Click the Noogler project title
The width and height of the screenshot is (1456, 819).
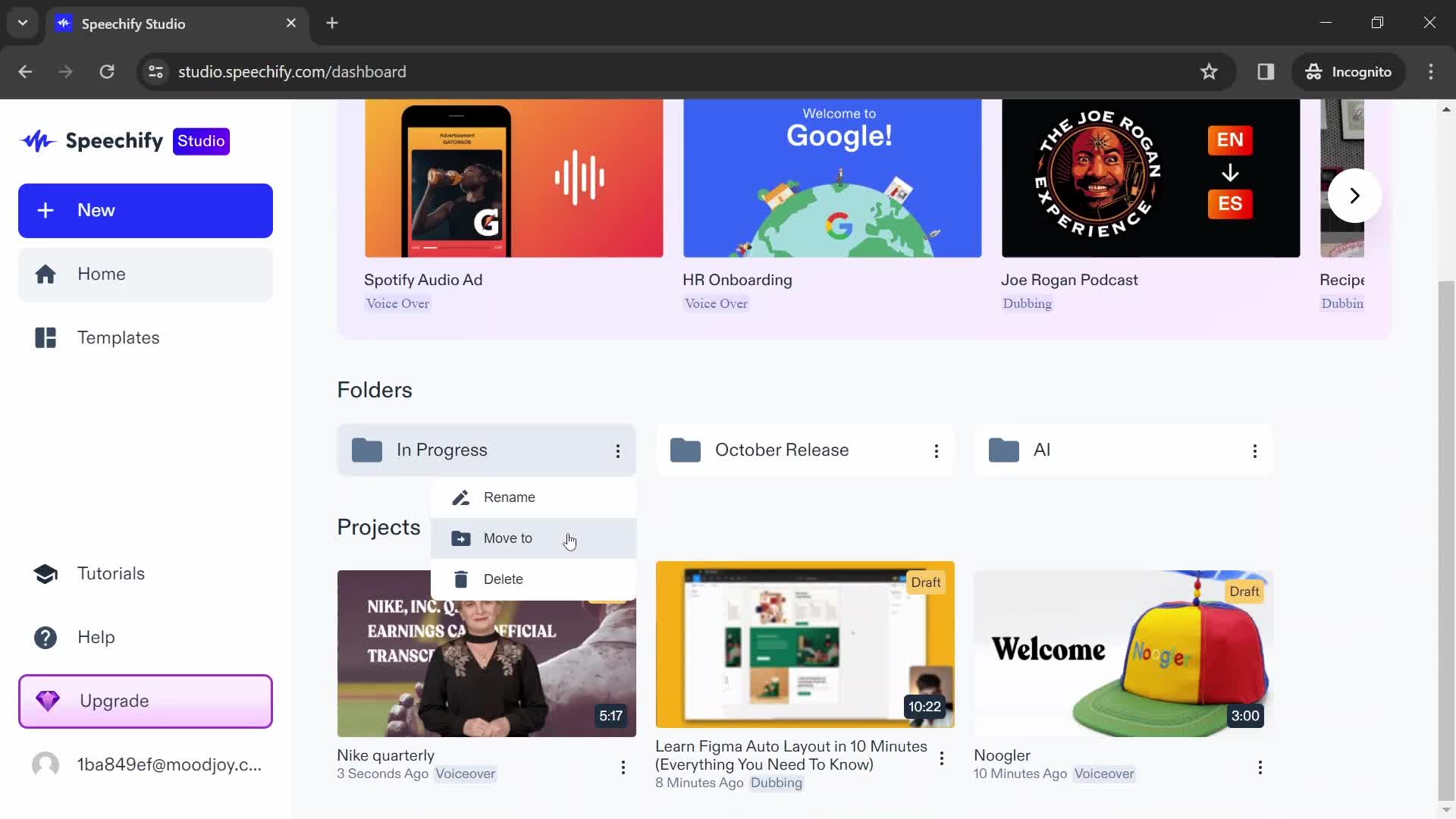(x=1002, y=755)
